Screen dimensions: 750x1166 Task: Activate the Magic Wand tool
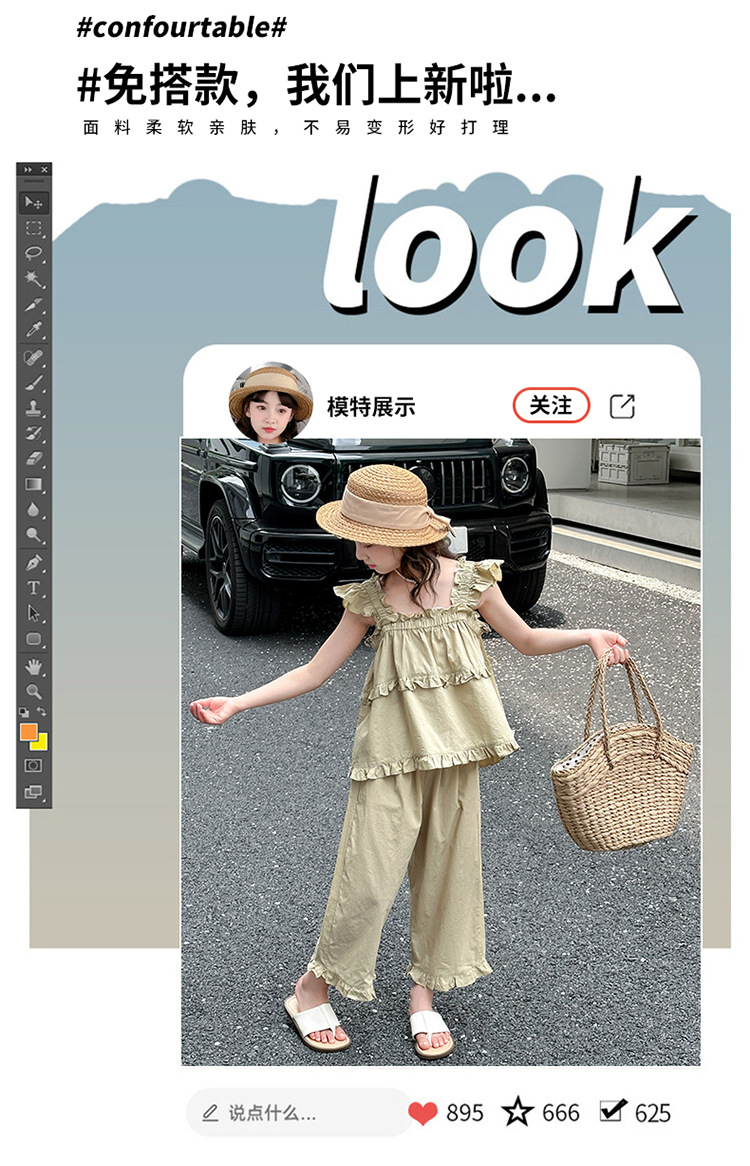click(x=34, y=279)
